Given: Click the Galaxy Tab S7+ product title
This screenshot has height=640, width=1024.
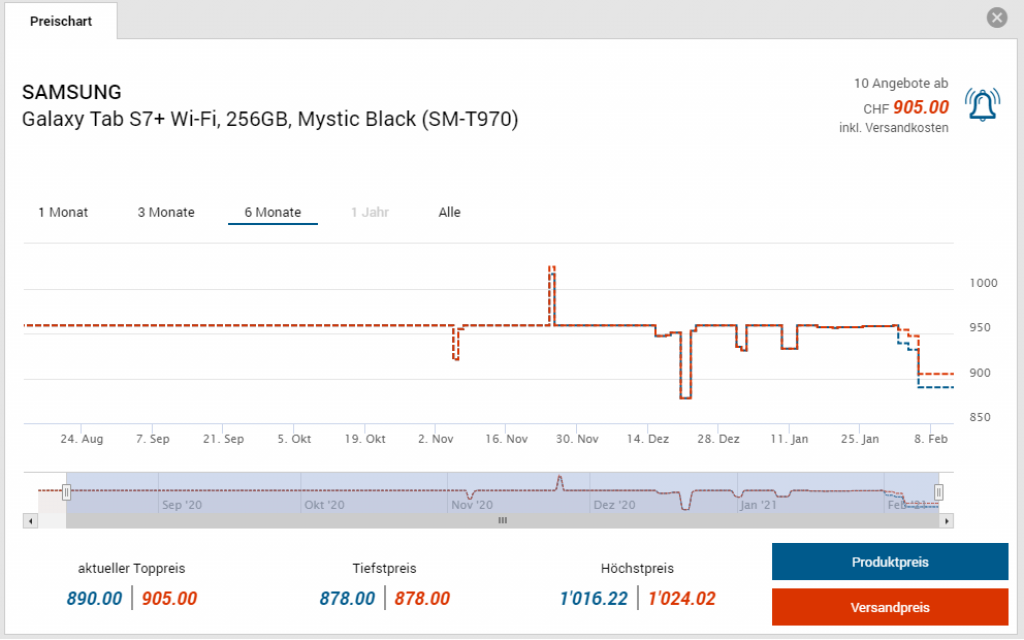Looking at the screenshot, I should [x=270, y=120].
